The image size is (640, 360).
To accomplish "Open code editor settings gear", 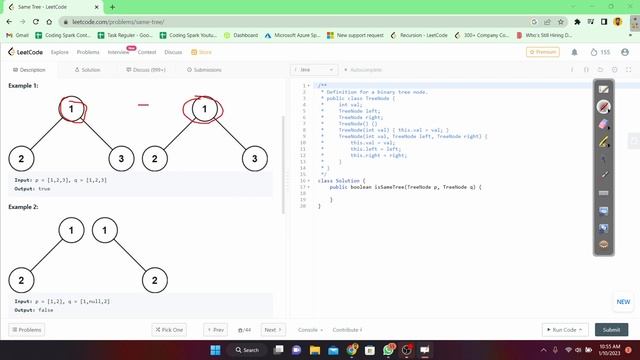I will coord(614,70).
